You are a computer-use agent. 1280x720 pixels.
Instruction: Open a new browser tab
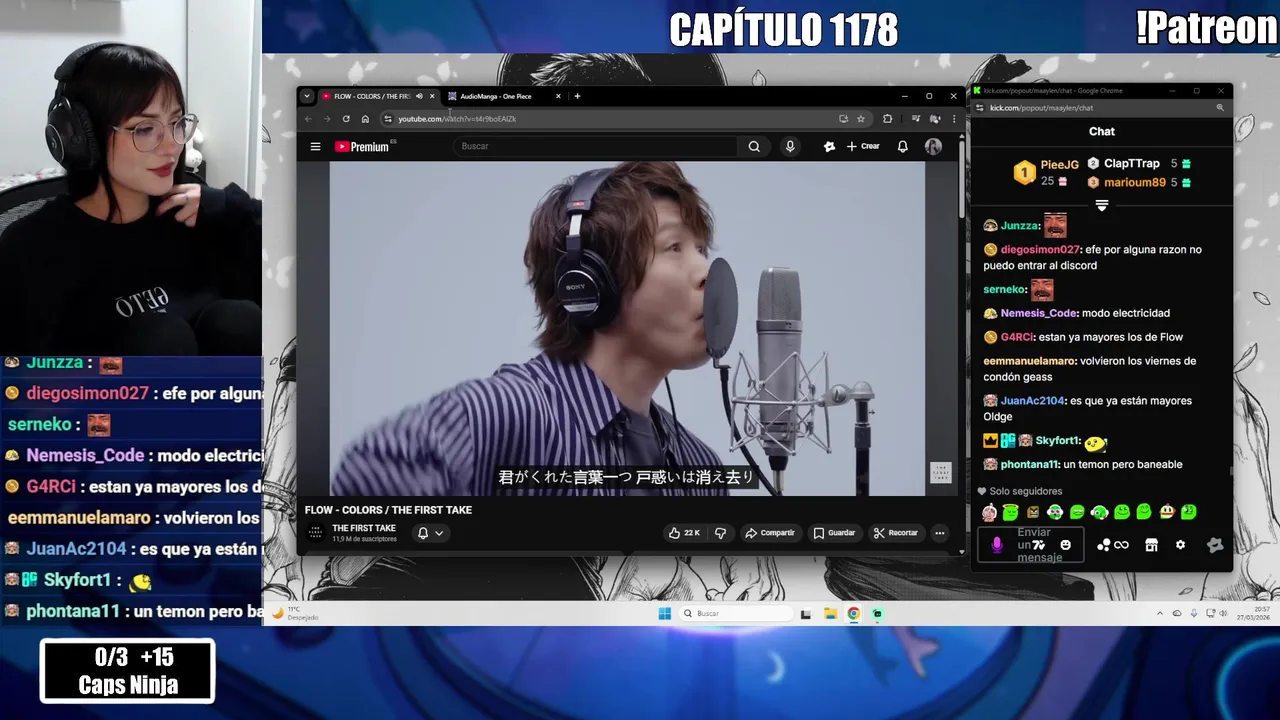tap(577, 96)
